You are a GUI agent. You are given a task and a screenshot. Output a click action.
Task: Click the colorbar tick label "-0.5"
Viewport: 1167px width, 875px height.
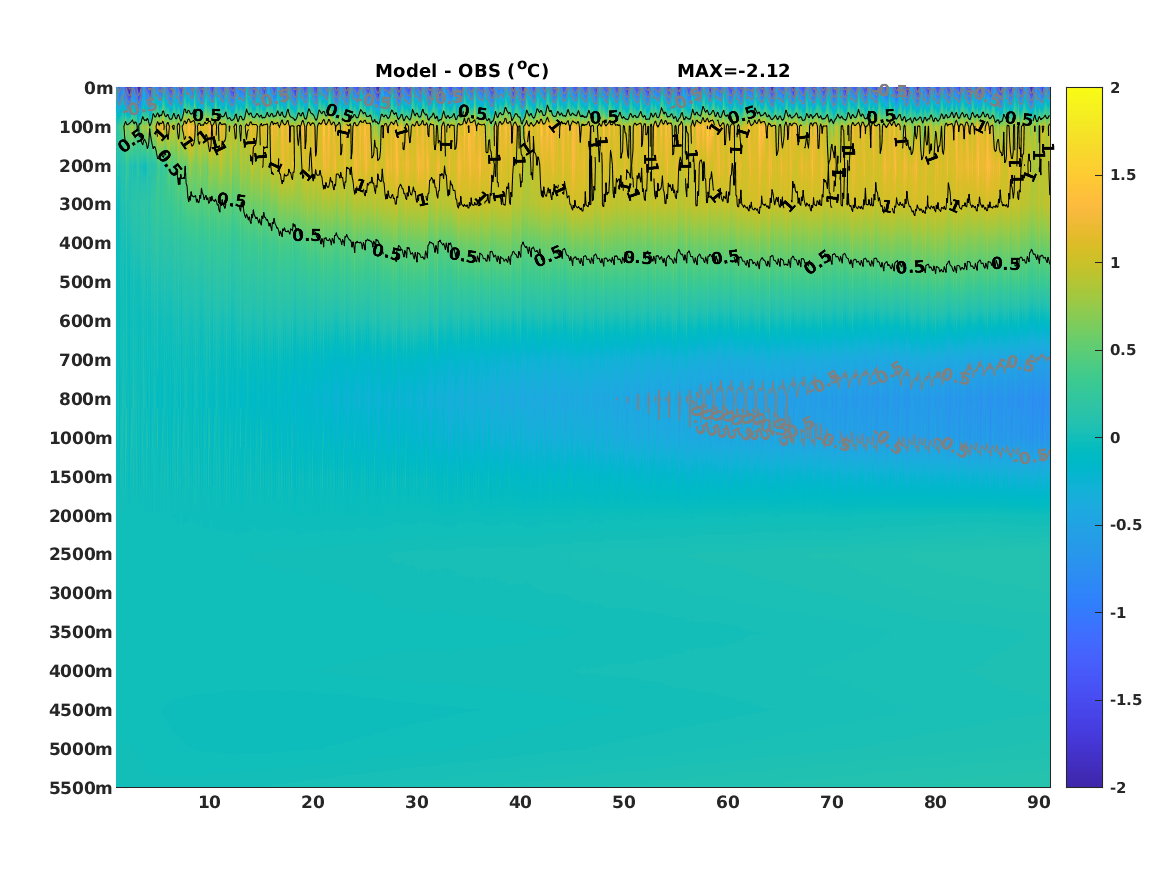[1125, 525]
